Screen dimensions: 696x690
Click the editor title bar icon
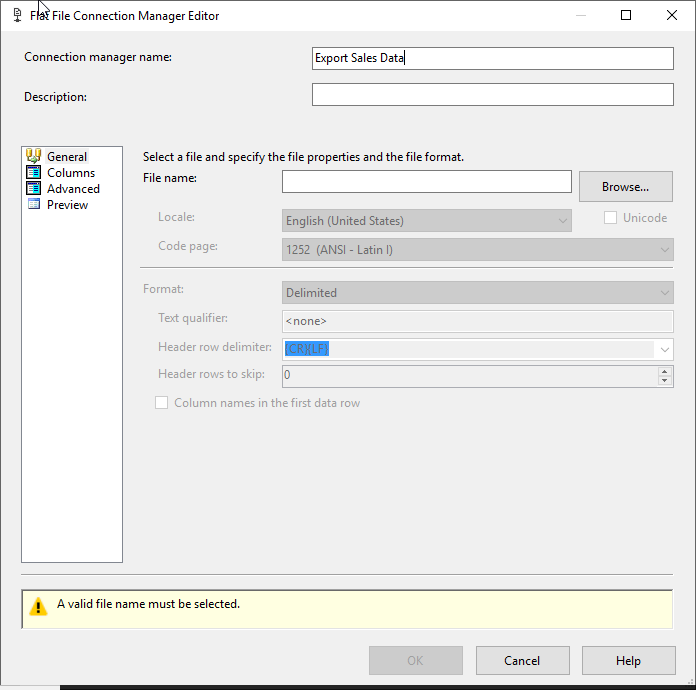pyautogui.click(x=17, y=16)
